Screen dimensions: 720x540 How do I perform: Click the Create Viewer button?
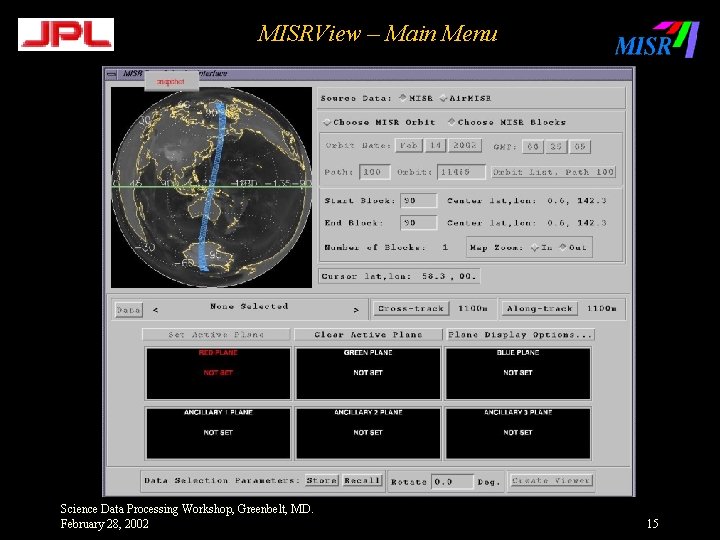pos(551,480)
